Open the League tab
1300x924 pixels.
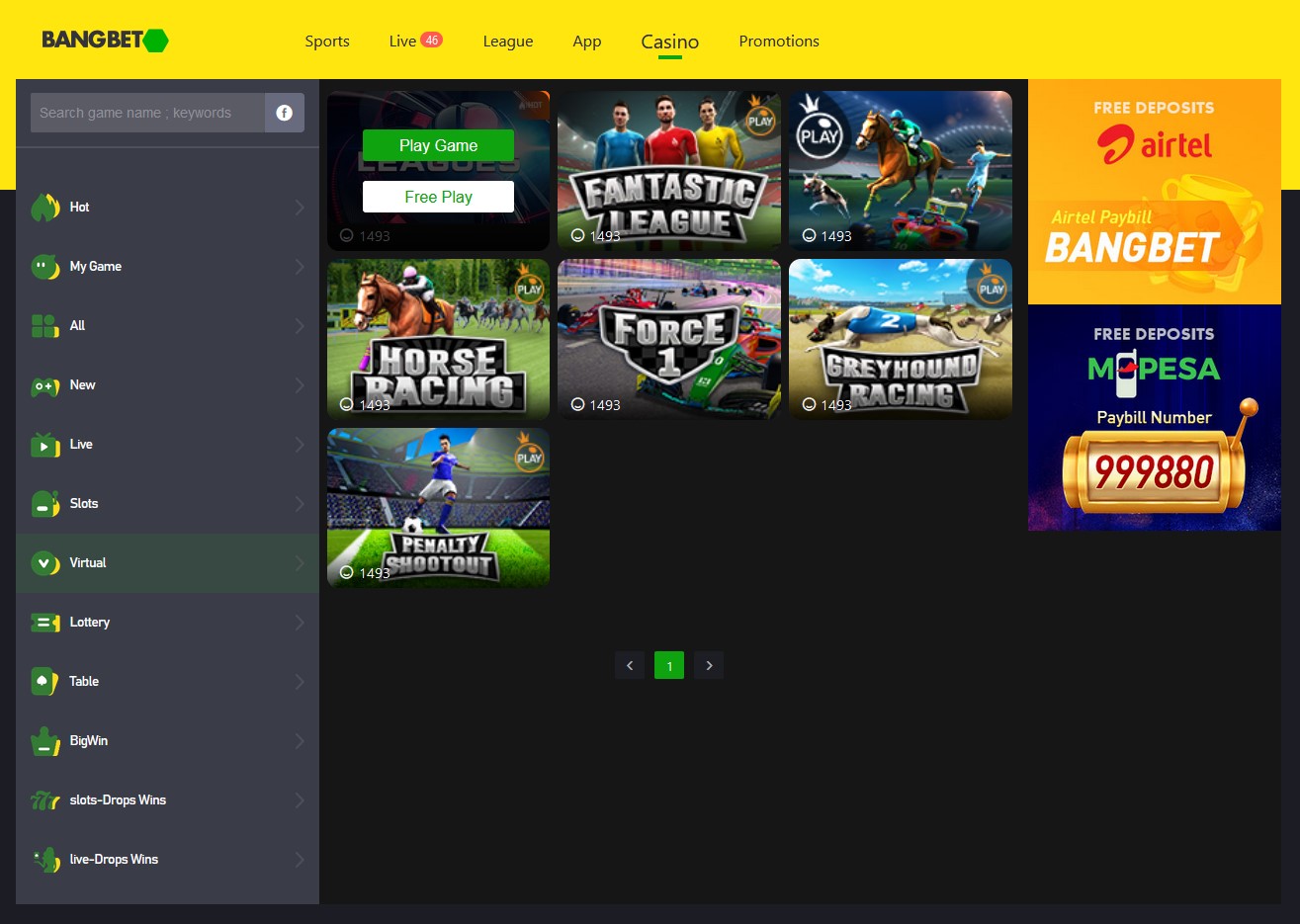pyautogui.click(x=508, y=42)
